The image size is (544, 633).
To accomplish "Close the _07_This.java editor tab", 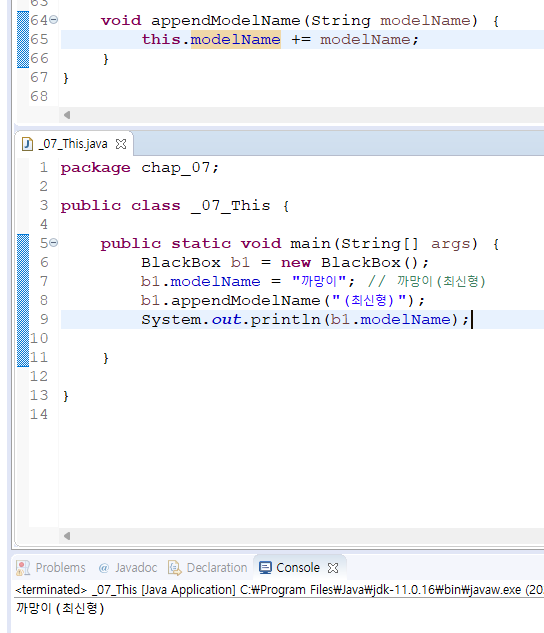I will (121, 144).
